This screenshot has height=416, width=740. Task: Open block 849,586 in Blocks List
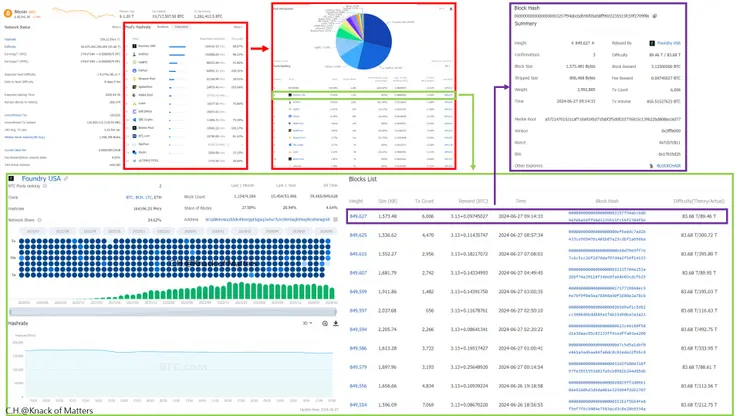point(358,348)
